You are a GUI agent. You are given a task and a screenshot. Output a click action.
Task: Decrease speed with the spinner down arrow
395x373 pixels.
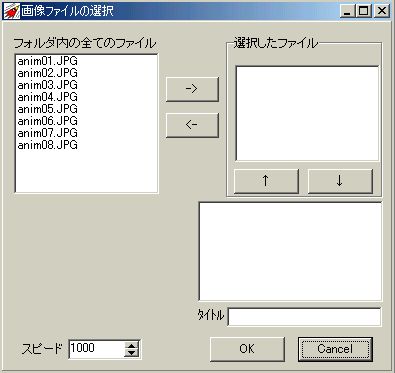[132, 353]
